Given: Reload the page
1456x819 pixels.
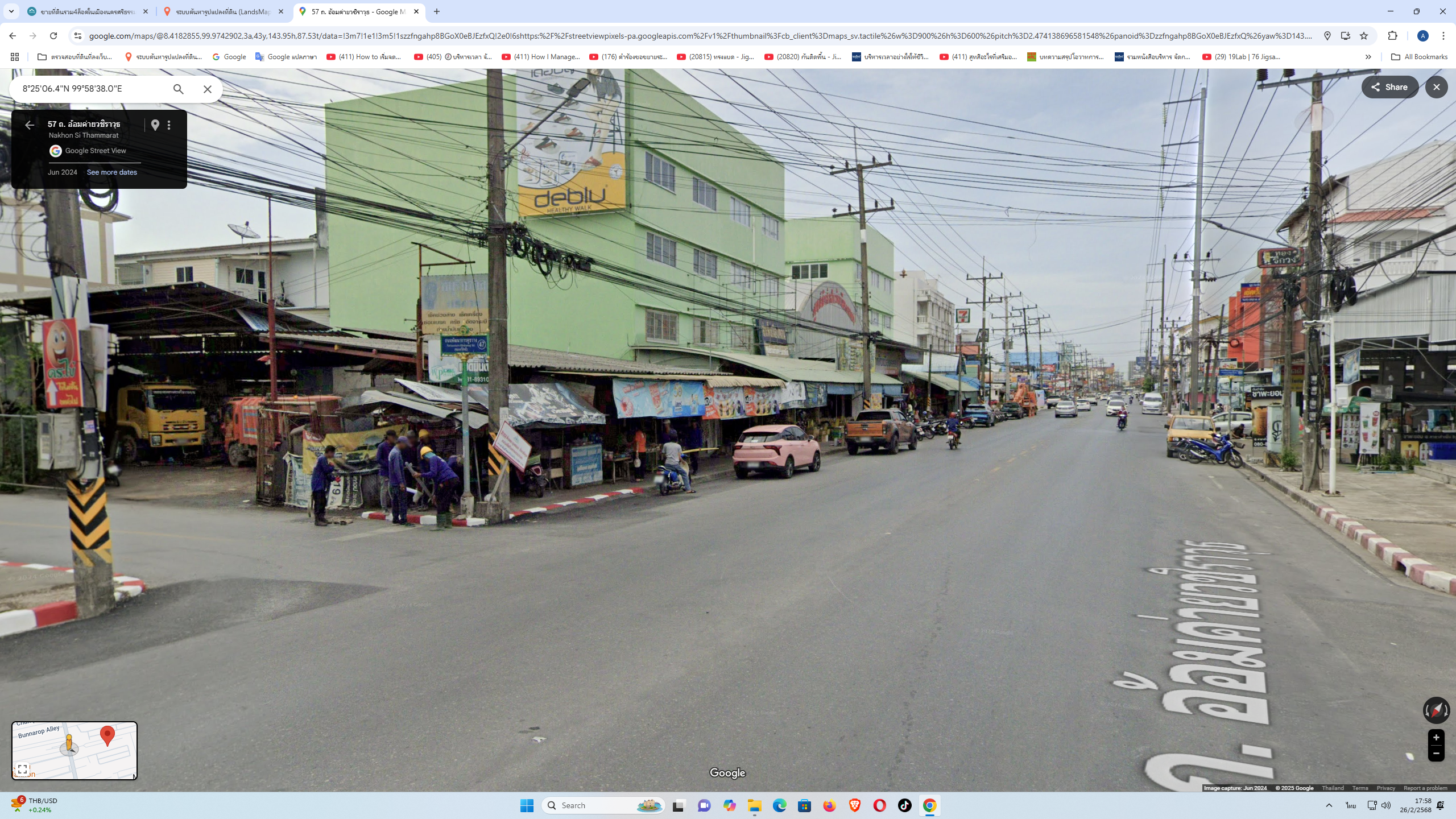Looking at the screenshot, I should click(x=53, y=36).
